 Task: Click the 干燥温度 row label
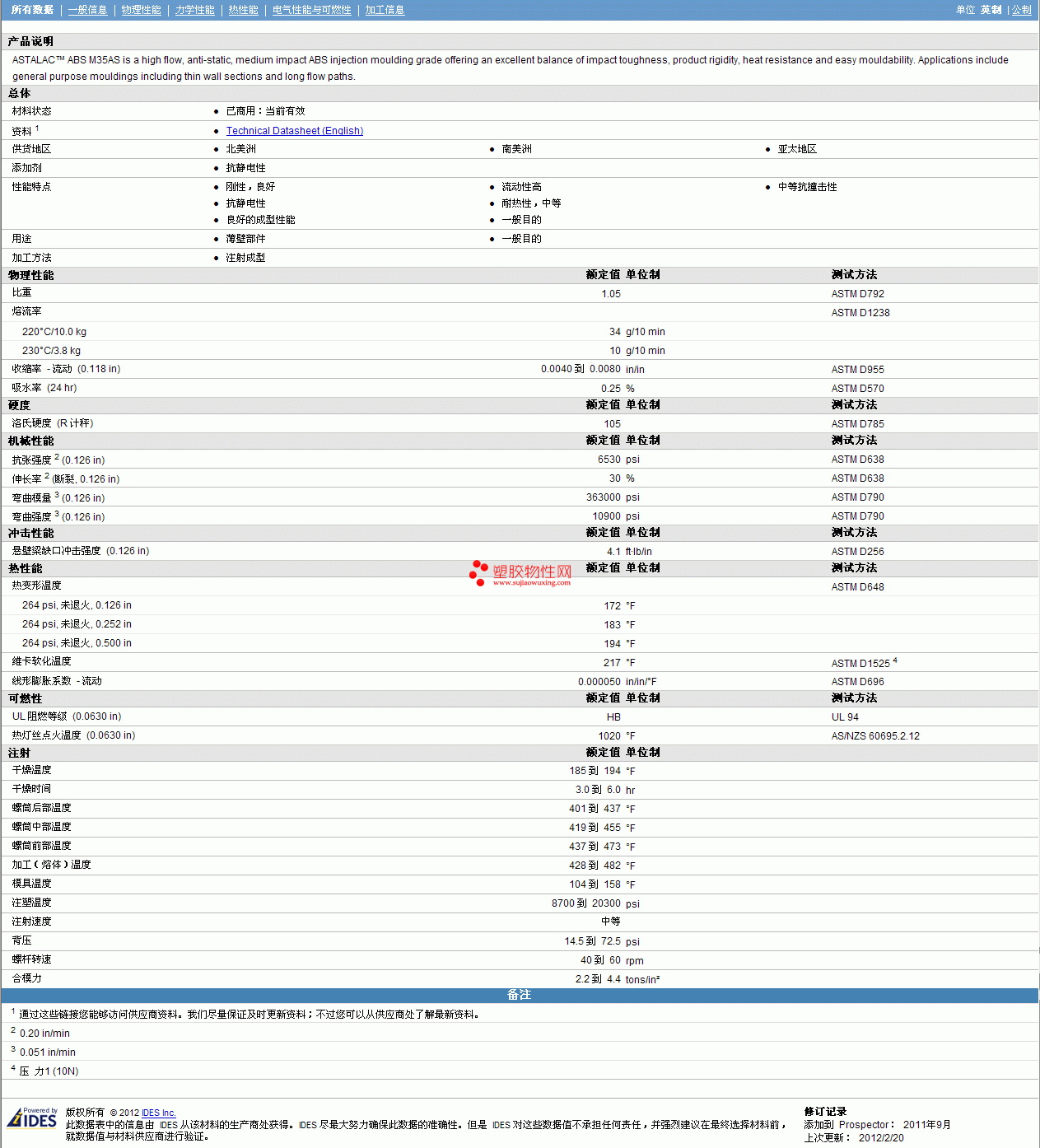tap(31, 770)
